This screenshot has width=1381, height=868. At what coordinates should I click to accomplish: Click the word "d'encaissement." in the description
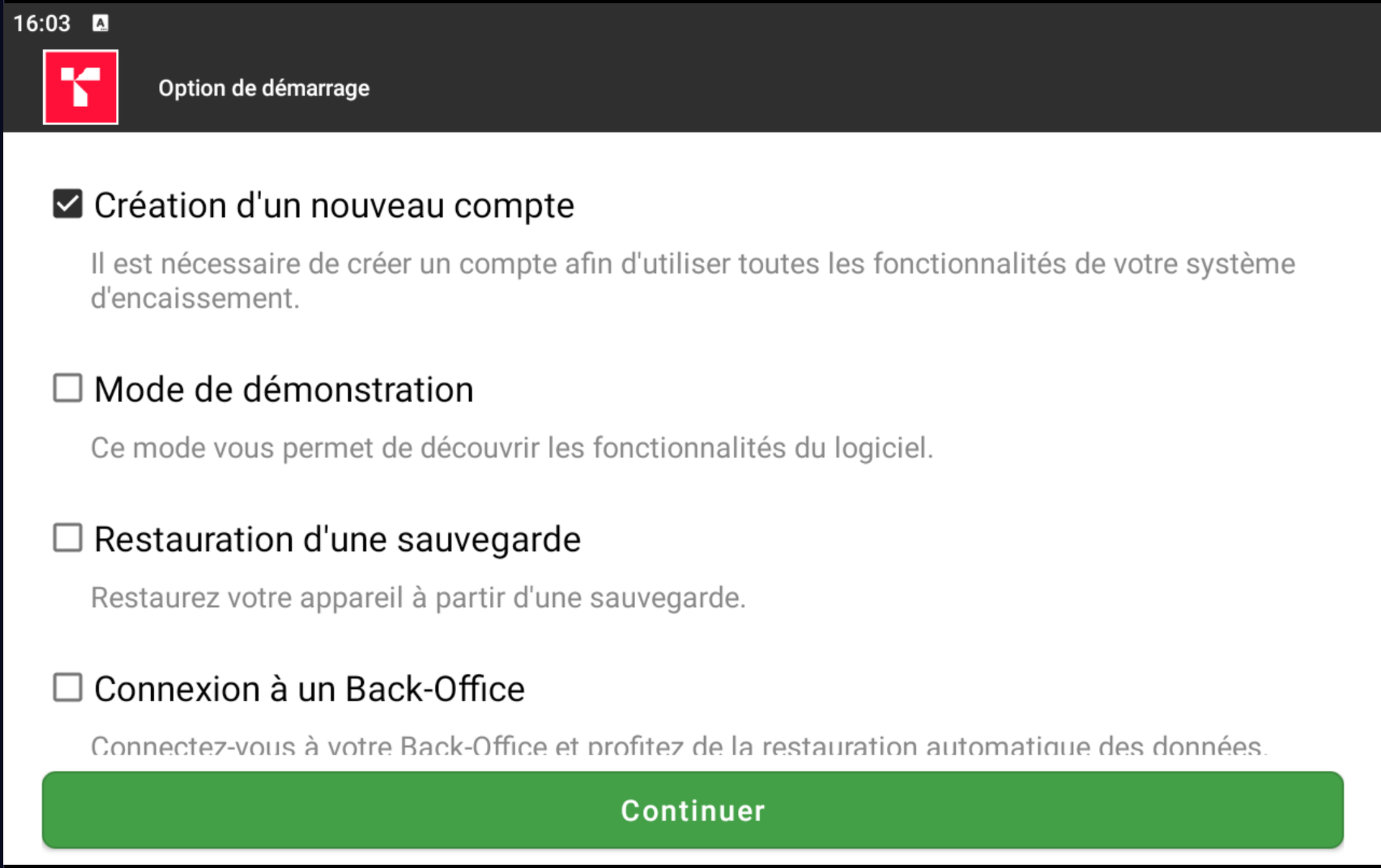click(195, 298)
